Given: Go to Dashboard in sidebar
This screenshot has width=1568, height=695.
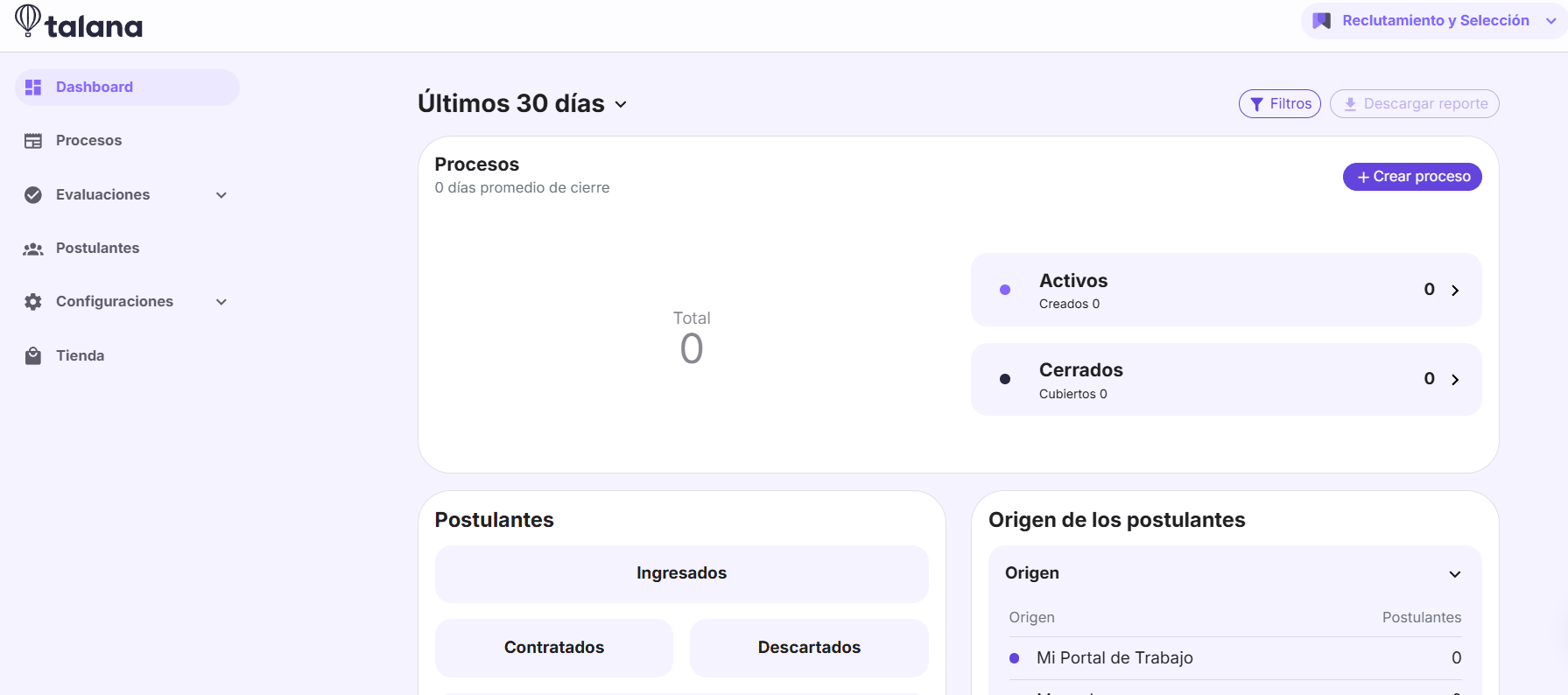Looking at the screenshot, I should (127, 88).
